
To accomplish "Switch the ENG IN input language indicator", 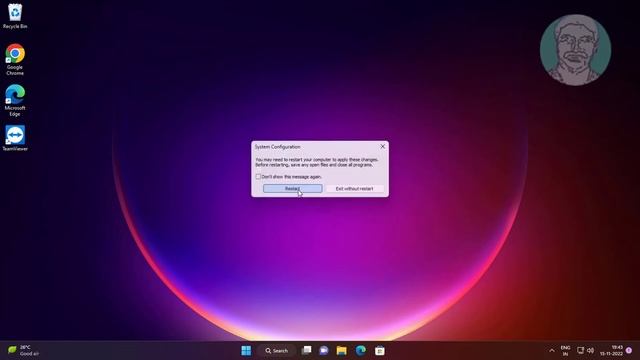I will [x=565, y=351].
